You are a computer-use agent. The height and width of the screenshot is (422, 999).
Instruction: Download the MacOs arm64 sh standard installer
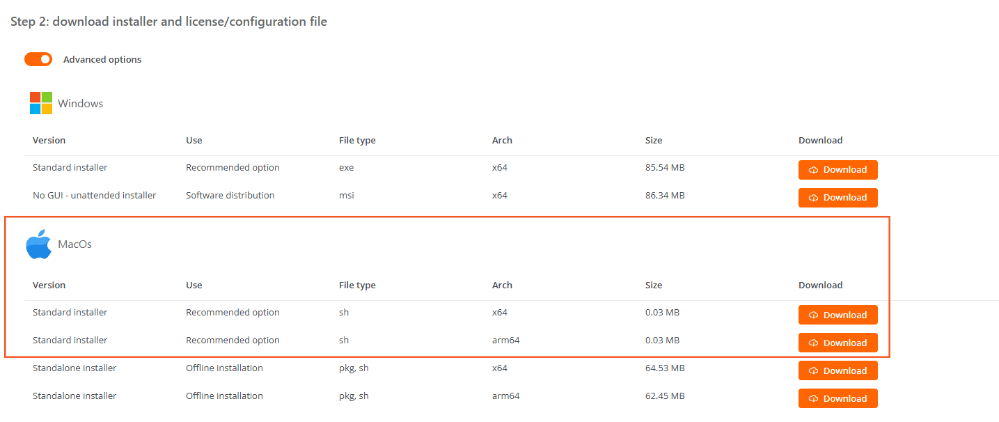click(838, 343)
